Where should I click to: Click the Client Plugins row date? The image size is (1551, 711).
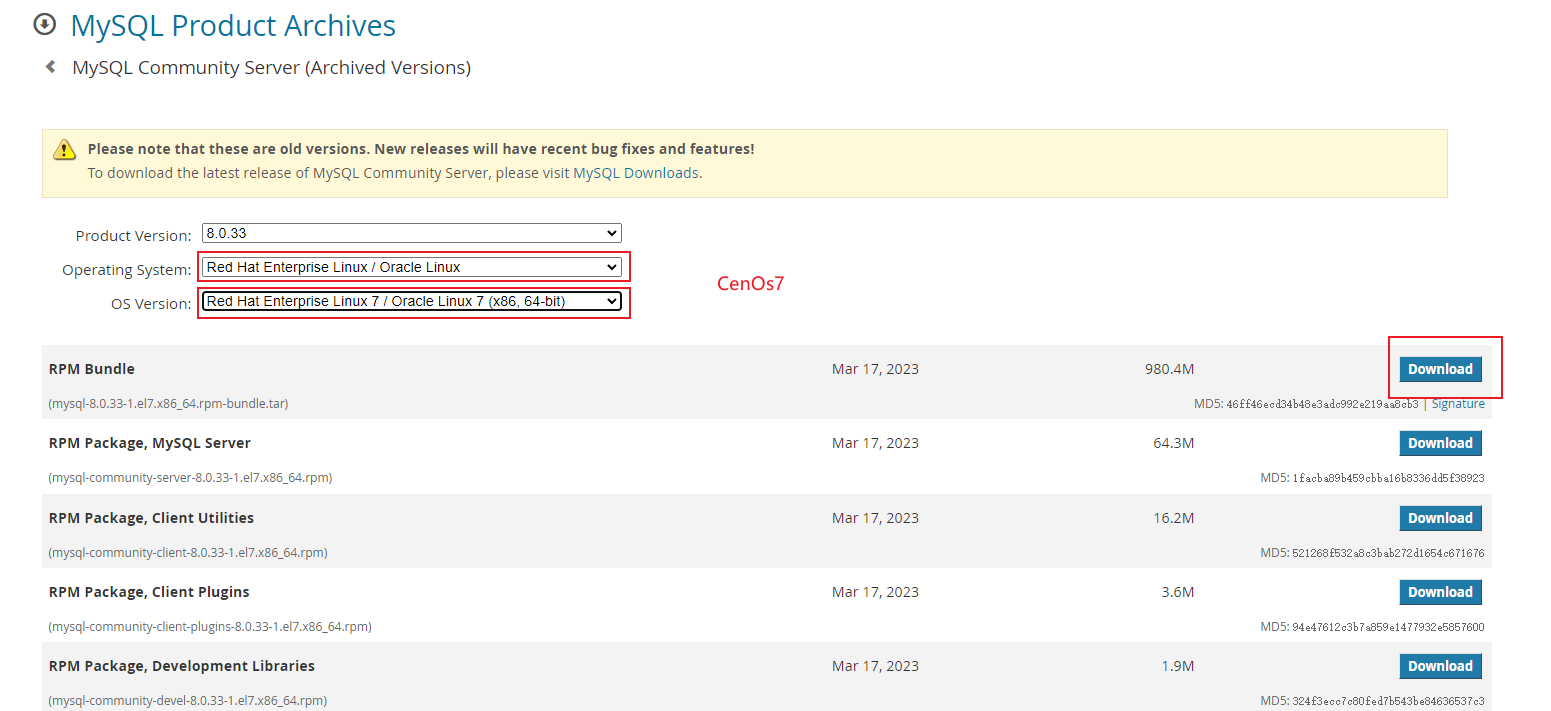875,592
